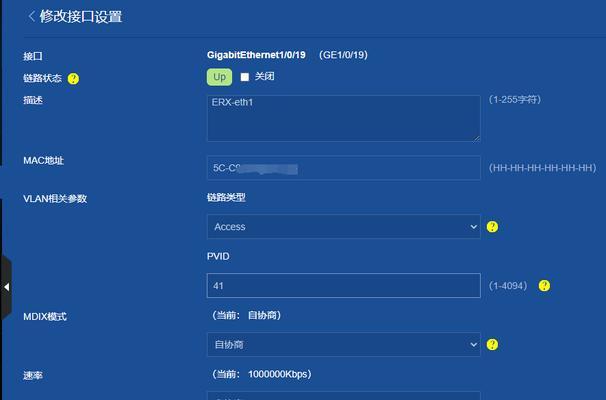Click the (1-4094) range hint
The image size is (606, 400).
pos(508,286)
